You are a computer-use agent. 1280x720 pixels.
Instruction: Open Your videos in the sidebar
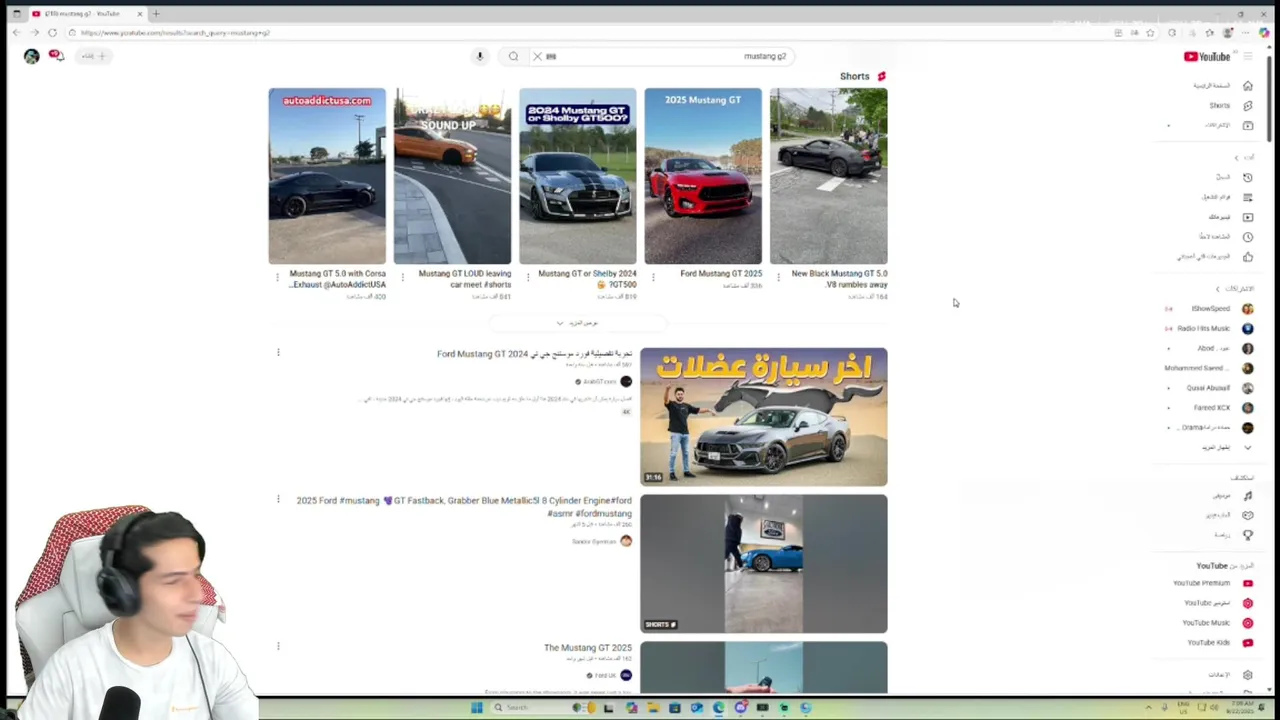tap(1247, 217)
